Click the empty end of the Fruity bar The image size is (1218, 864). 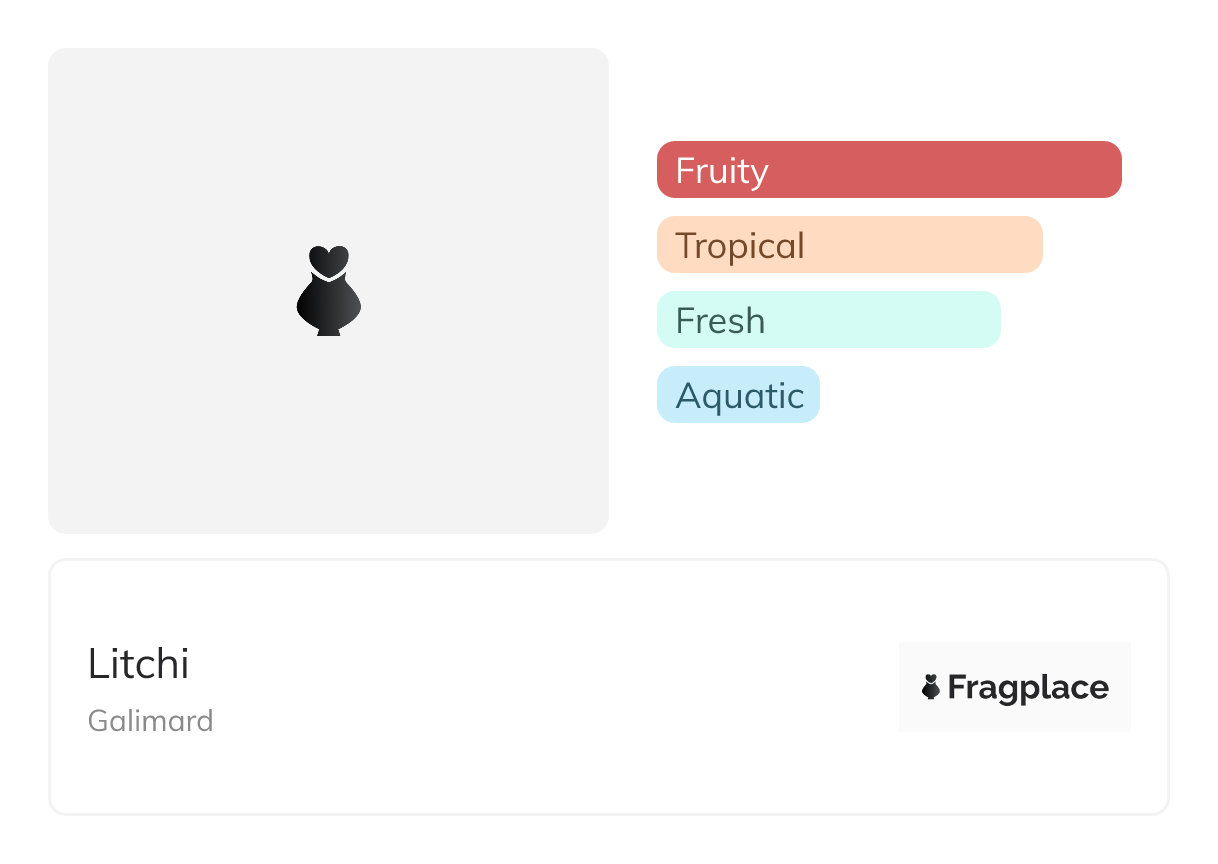tap(1050, 170)
